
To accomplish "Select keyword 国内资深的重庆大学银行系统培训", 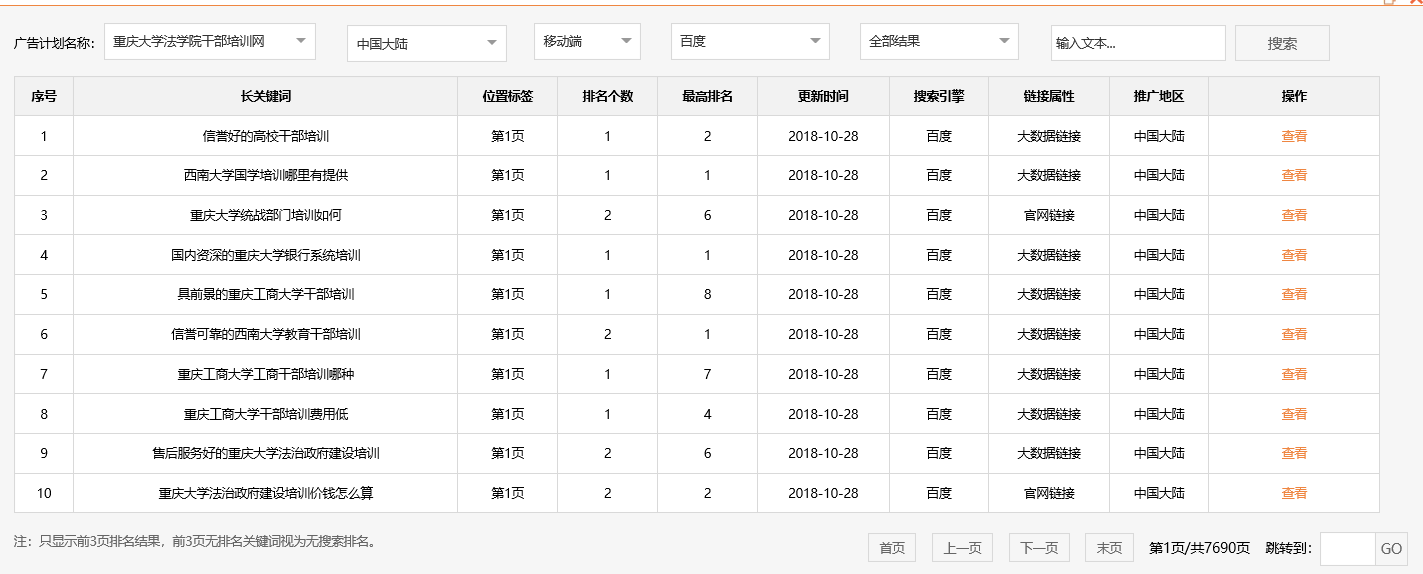I will [x=266, y=255].
